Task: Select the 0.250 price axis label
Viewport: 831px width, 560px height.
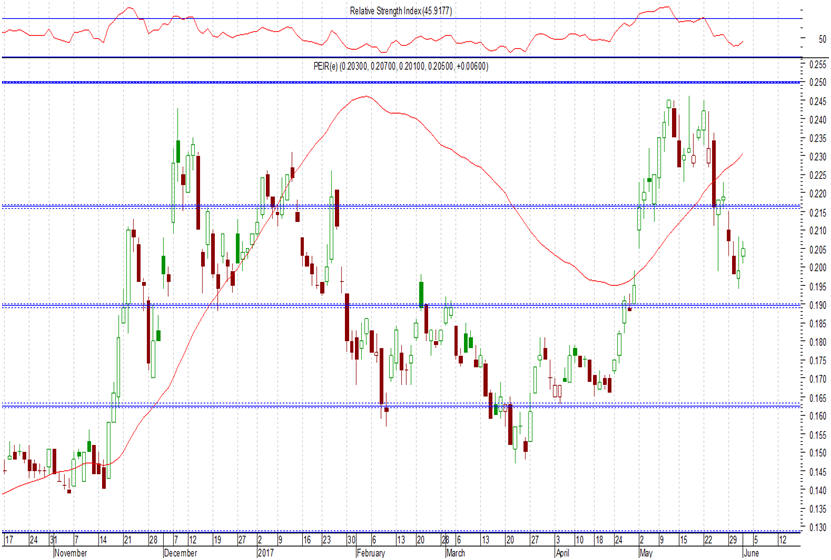Action: 818,83
